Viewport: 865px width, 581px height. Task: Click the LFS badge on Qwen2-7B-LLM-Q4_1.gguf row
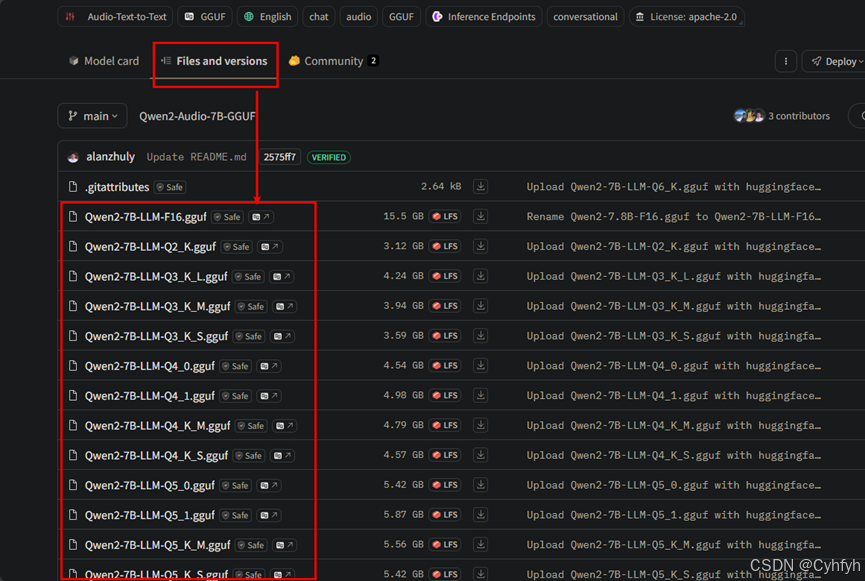point(445,395)
